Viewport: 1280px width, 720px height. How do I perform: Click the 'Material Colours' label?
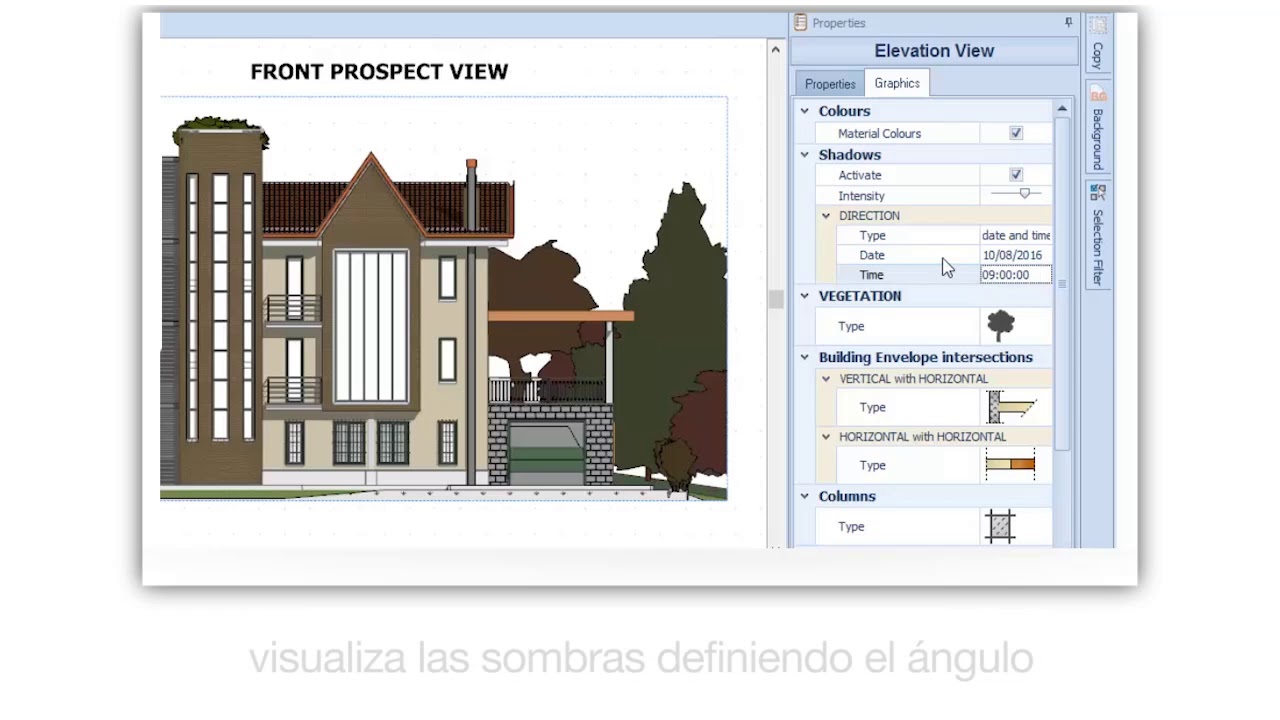(879, 133)
